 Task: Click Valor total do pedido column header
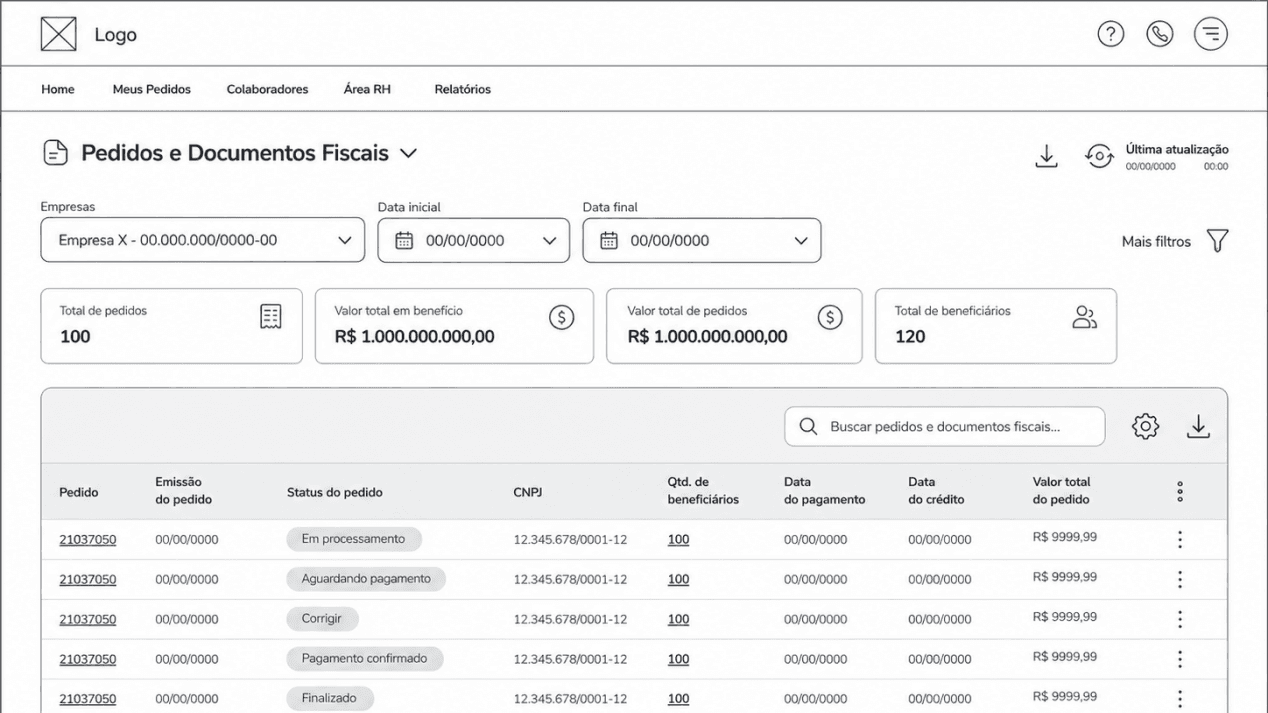(1062, 491)
